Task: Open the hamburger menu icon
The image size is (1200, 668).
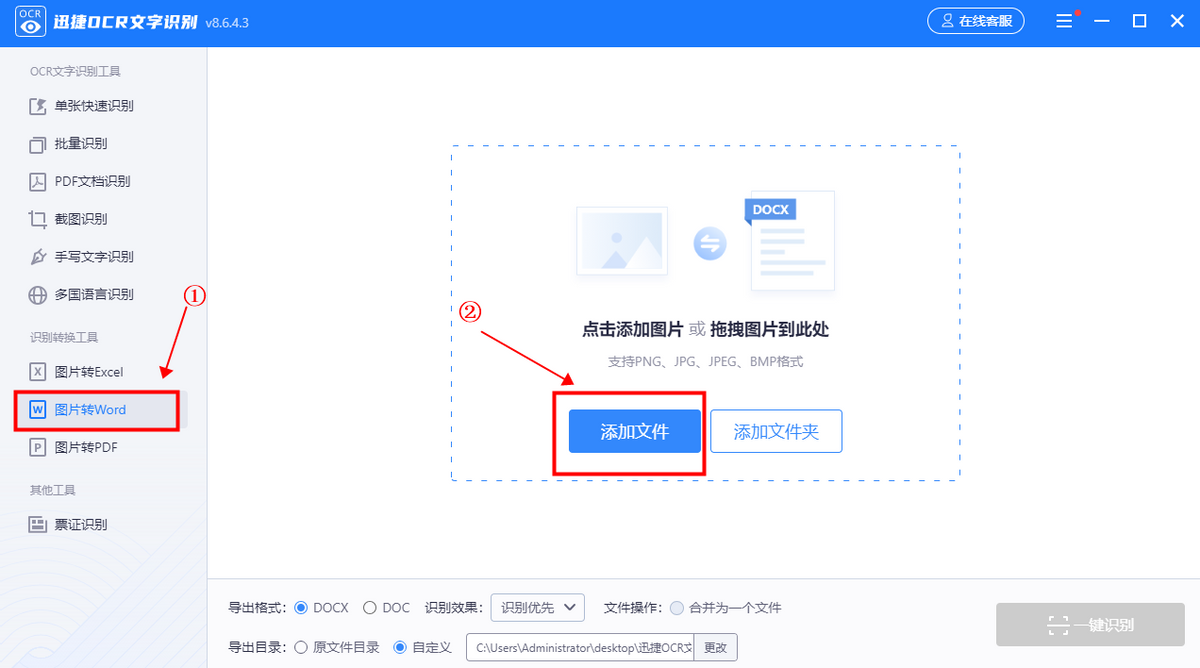Action: point(1066,21)
